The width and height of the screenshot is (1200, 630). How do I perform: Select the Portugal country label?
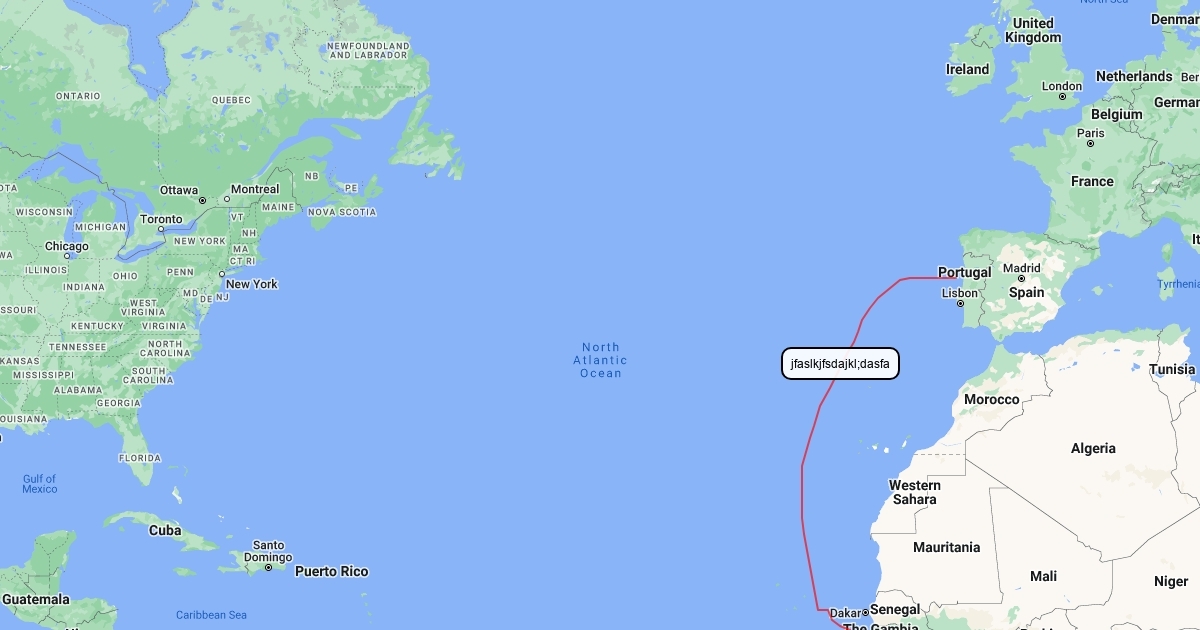965,272
